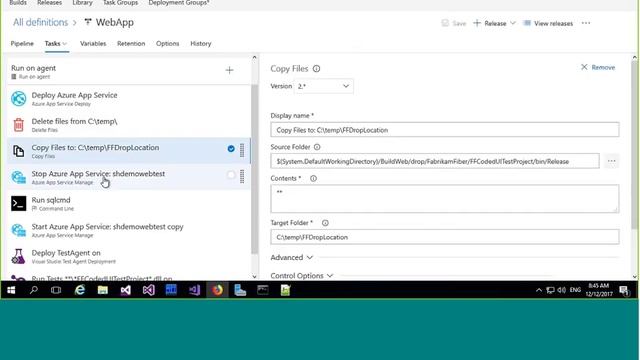This screenshot has width=640, height=360.
Task: Click ENG language indicator in tray
Action: point(575,290)
